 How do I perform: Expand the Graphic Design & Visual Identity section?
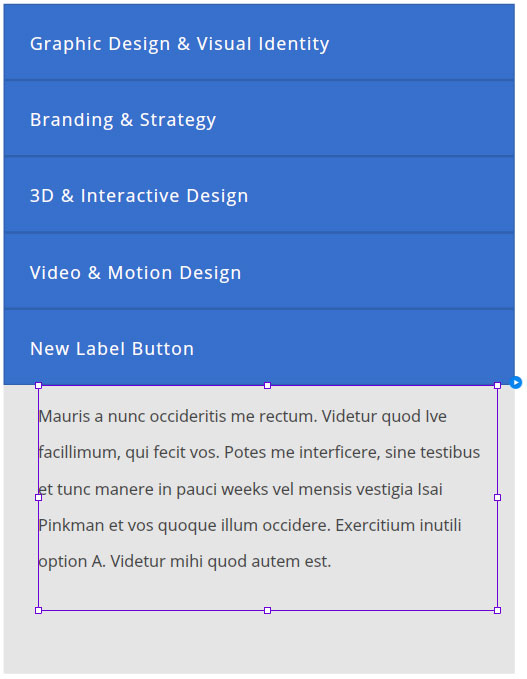point(259,42)
